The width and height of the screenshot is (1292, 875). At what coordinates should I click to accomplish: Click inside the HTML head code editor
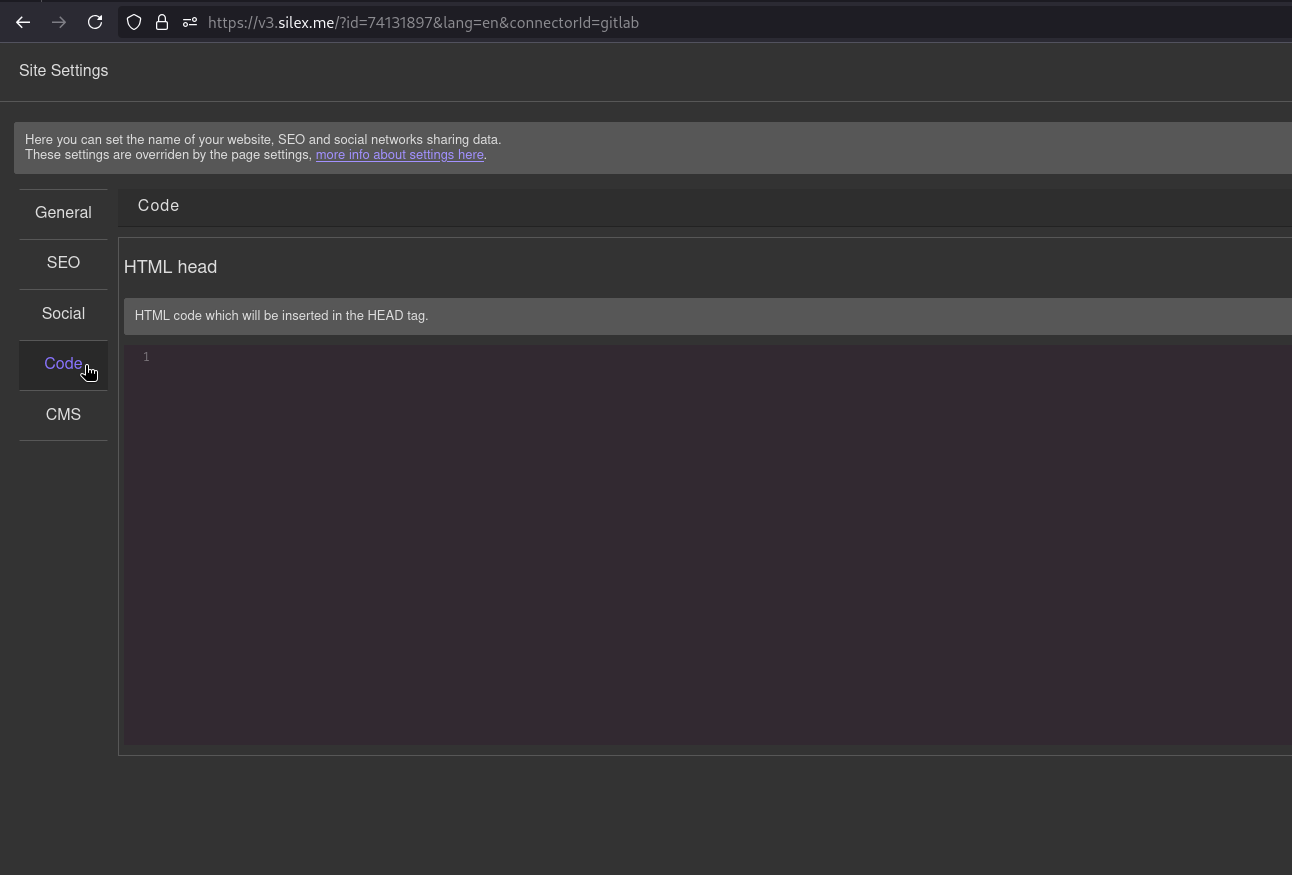tap(600, 500)
